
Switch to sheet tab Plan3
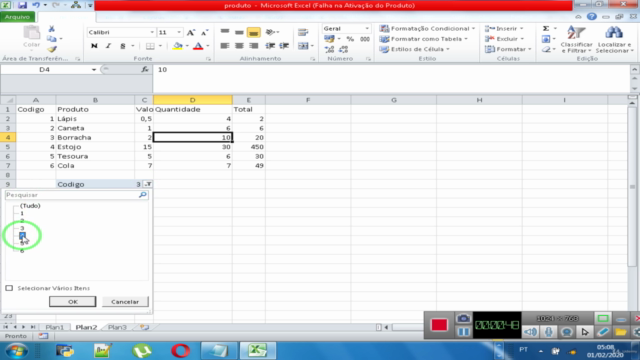pos(117,327)
